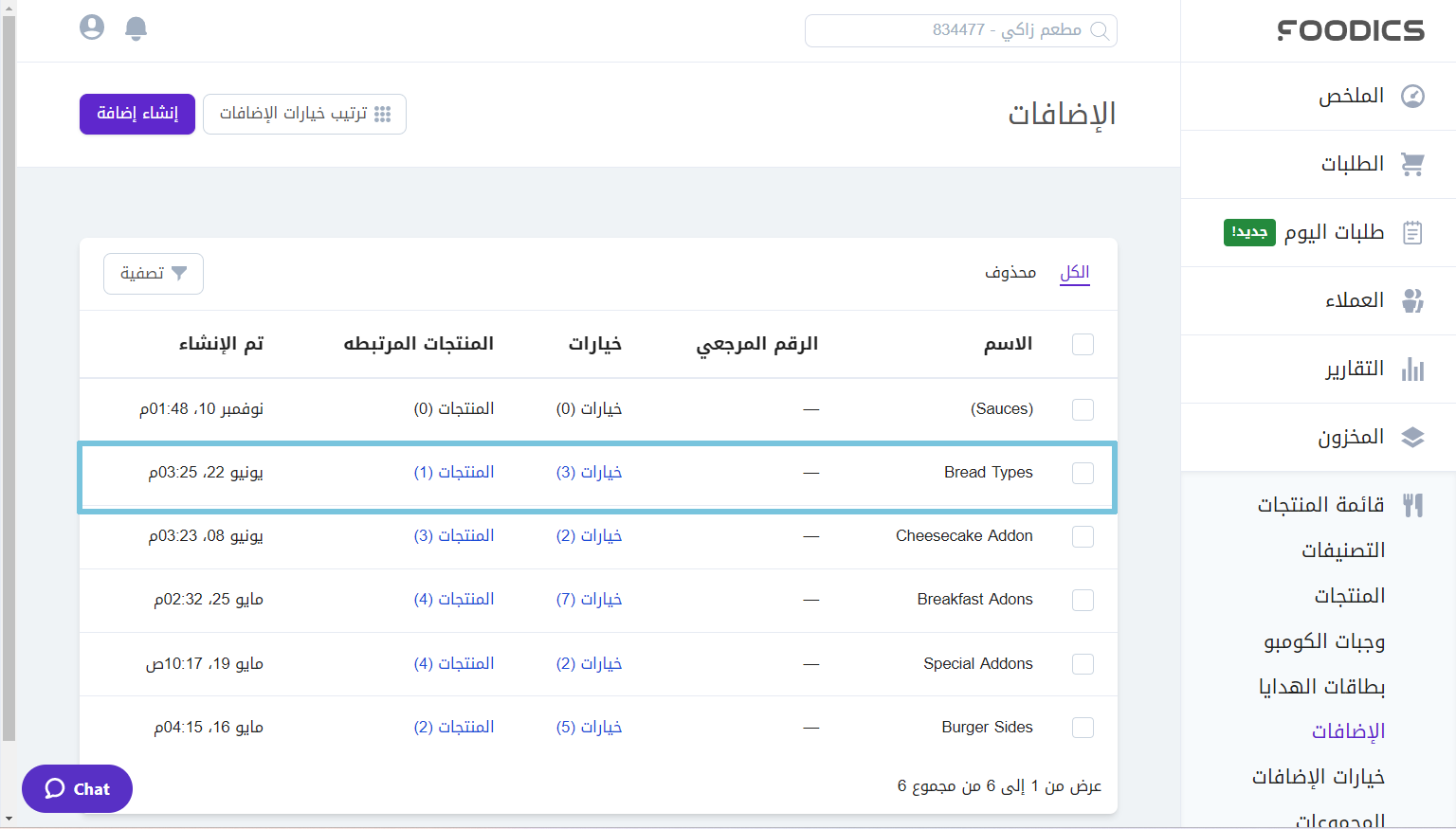Viewport: 1456px width, 829px height.
Task: Open the notifications bell
Action: click(x=136, y=28)
